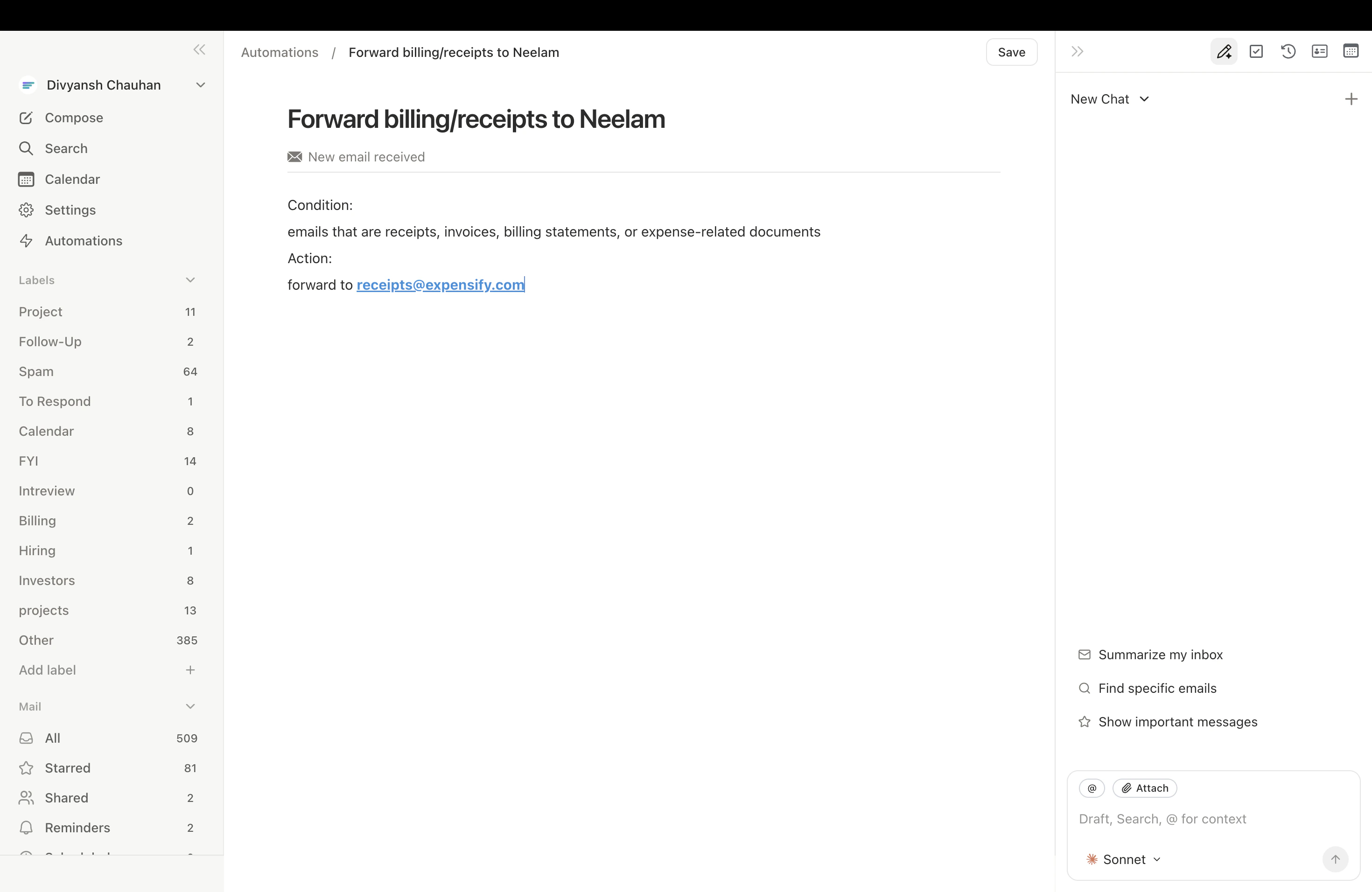The height and width of the screenshot is (892, 1372).
Task: Expand the Divyansh Chauhan account dropdown
Action: (200, 85)
